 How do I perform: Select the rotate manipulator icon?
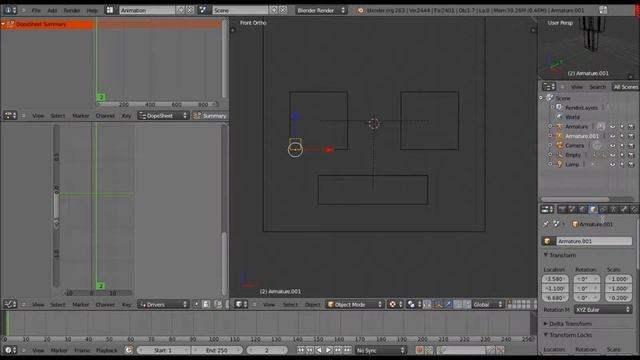pos(458,304)
